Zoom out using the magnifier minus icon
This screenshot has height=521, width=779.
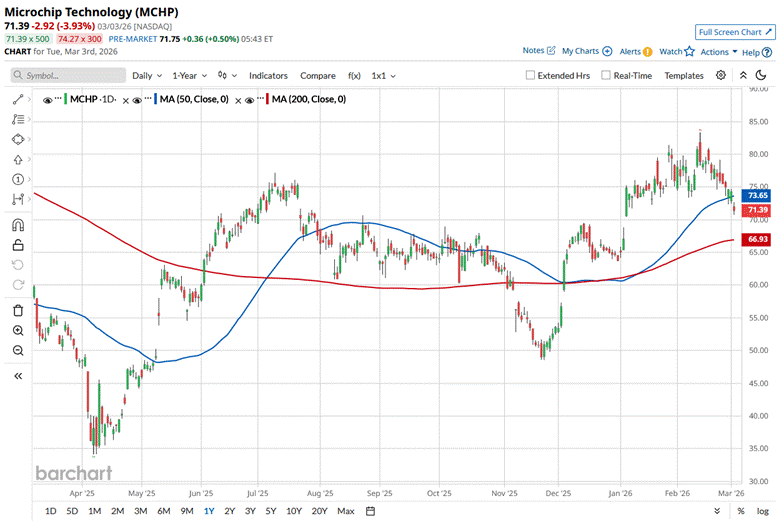click(x=18, y=350)
